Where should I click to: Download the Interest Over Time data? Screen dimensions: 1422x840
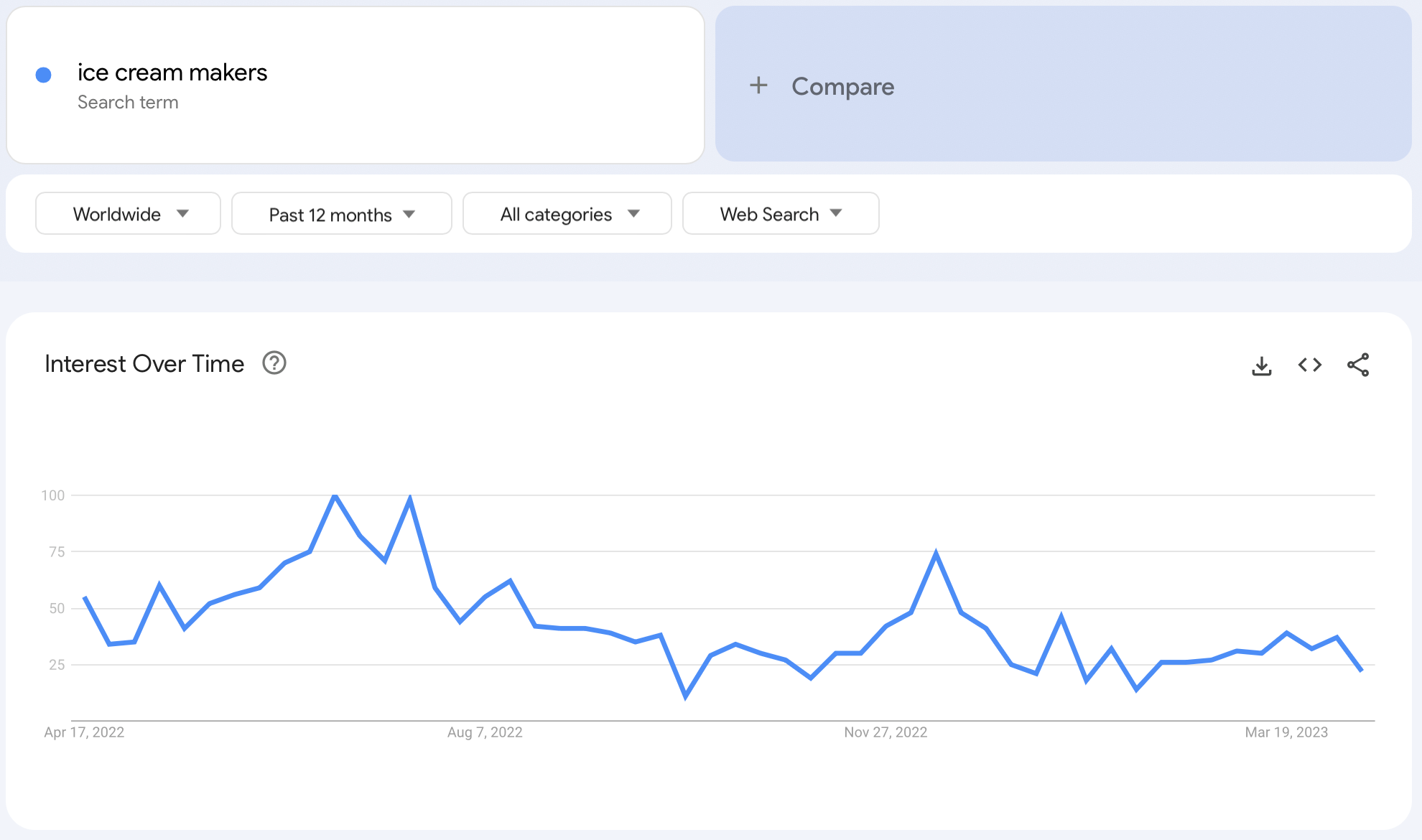[x=1261, y=365]
